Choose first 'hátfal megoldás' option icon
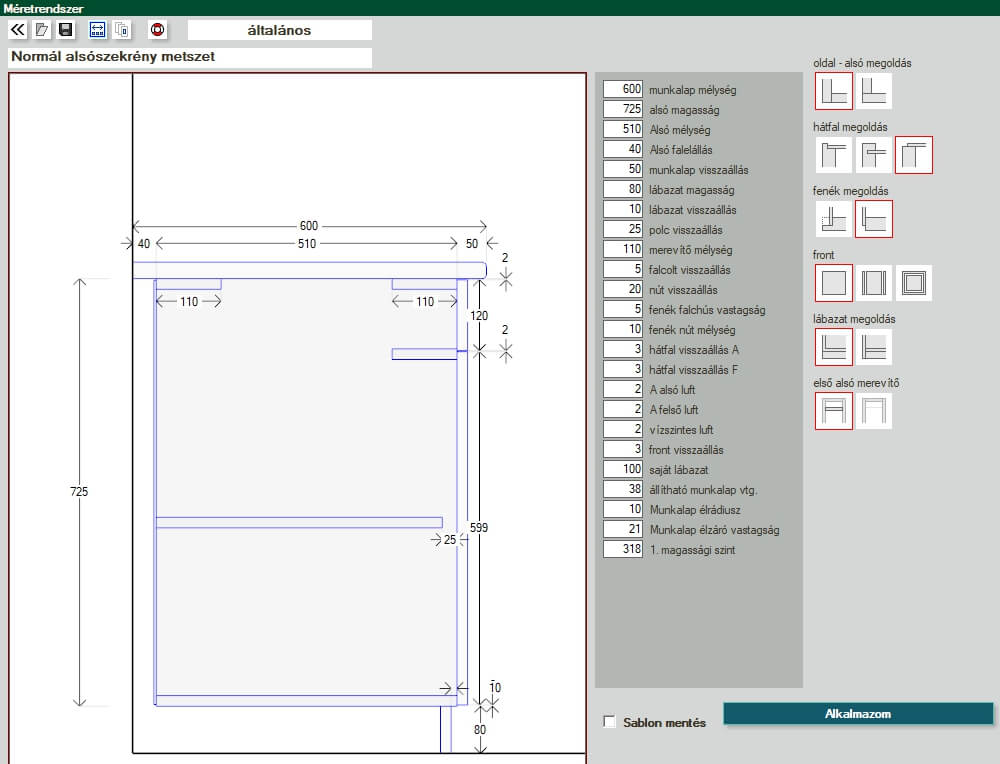The width and height of the screenshot is (1000, 764). coord(834,155)
